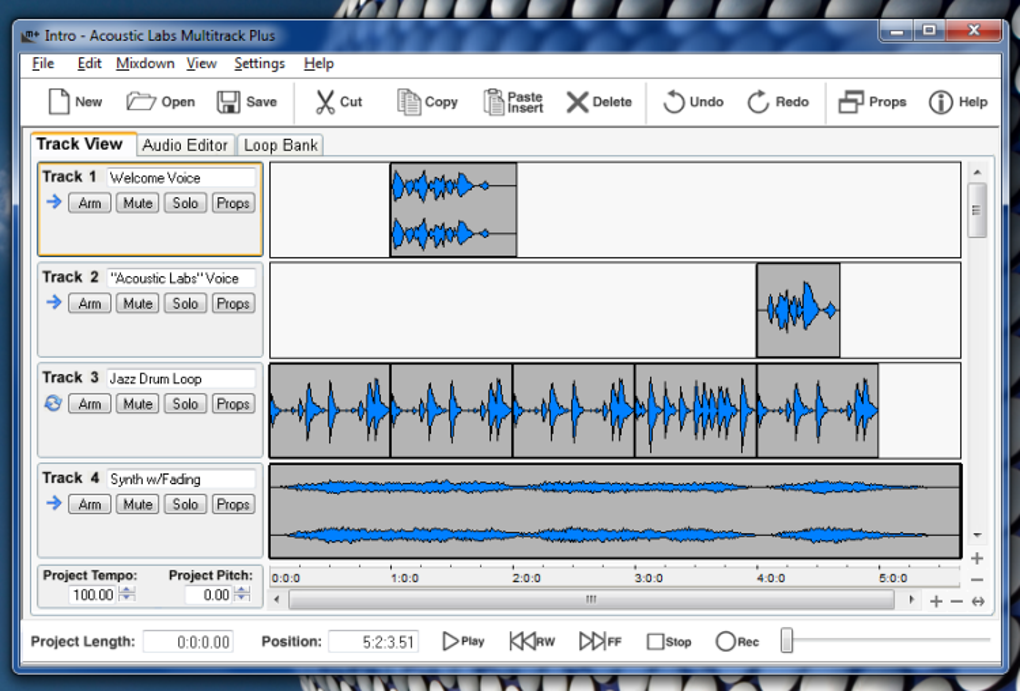Zoom out vertically with the minus icon
The height and width of the screenshot is (691, 1020).
(x=976, y=580)
